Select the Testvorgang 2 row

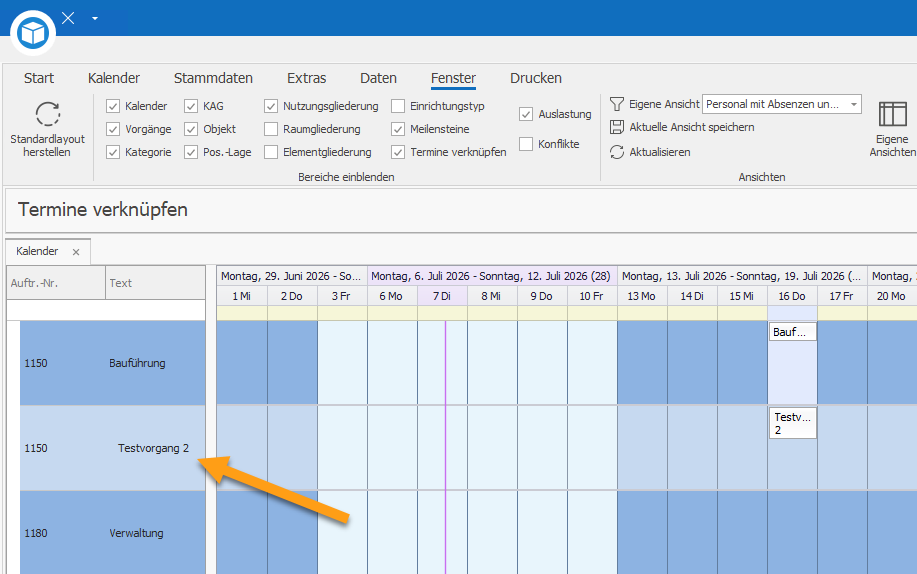tap(112, 448)
